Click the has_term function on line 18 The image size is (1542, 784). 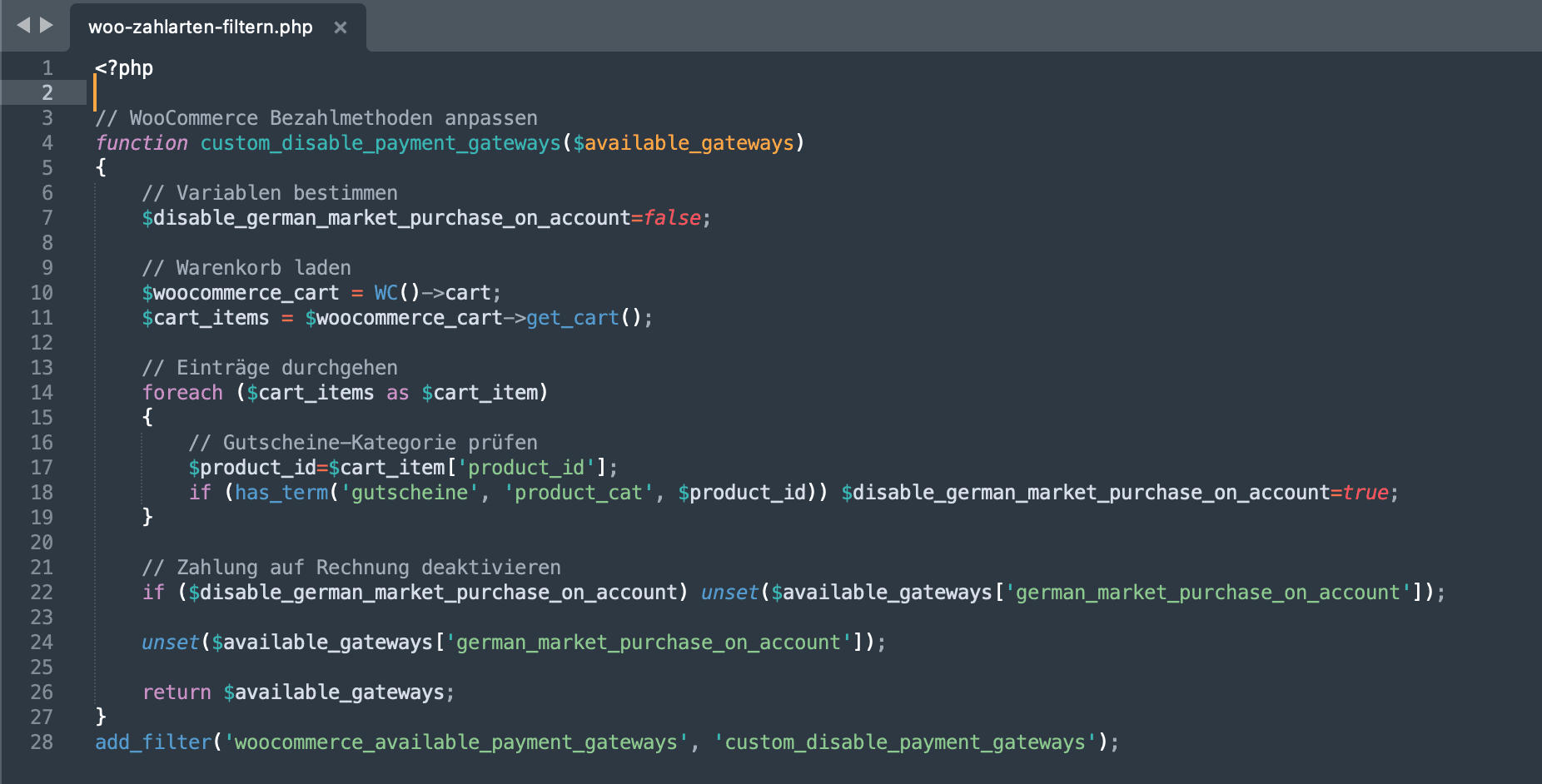281,493
